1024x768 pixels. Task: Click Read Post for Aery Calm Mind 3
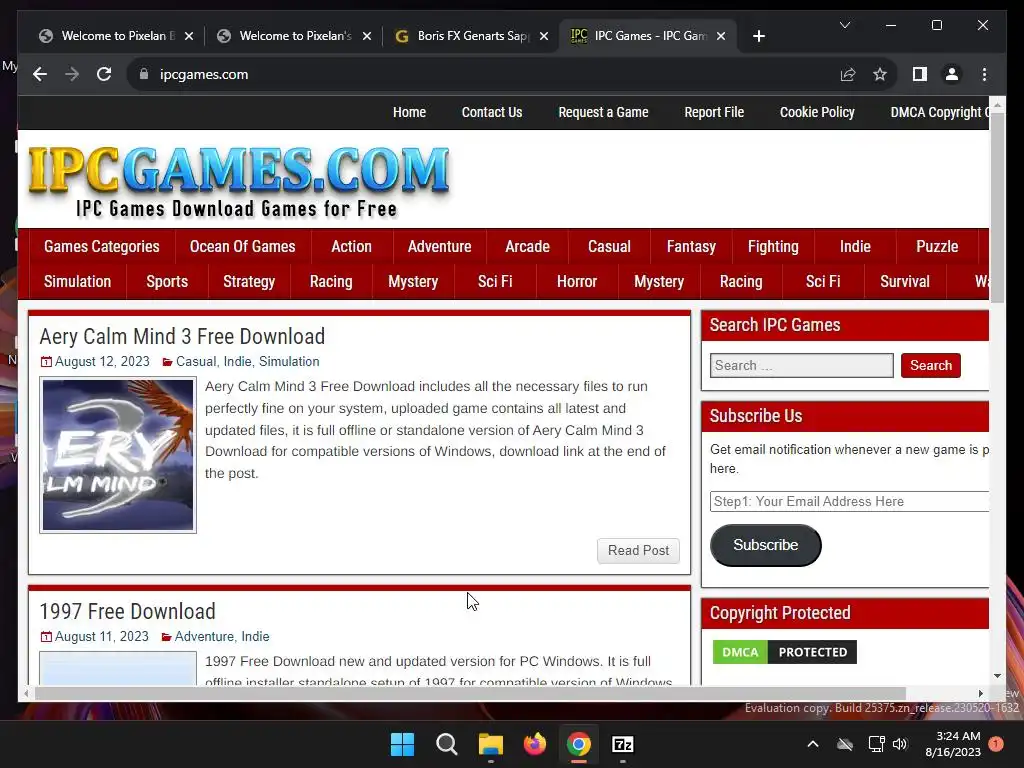click(x=638, y=551)
